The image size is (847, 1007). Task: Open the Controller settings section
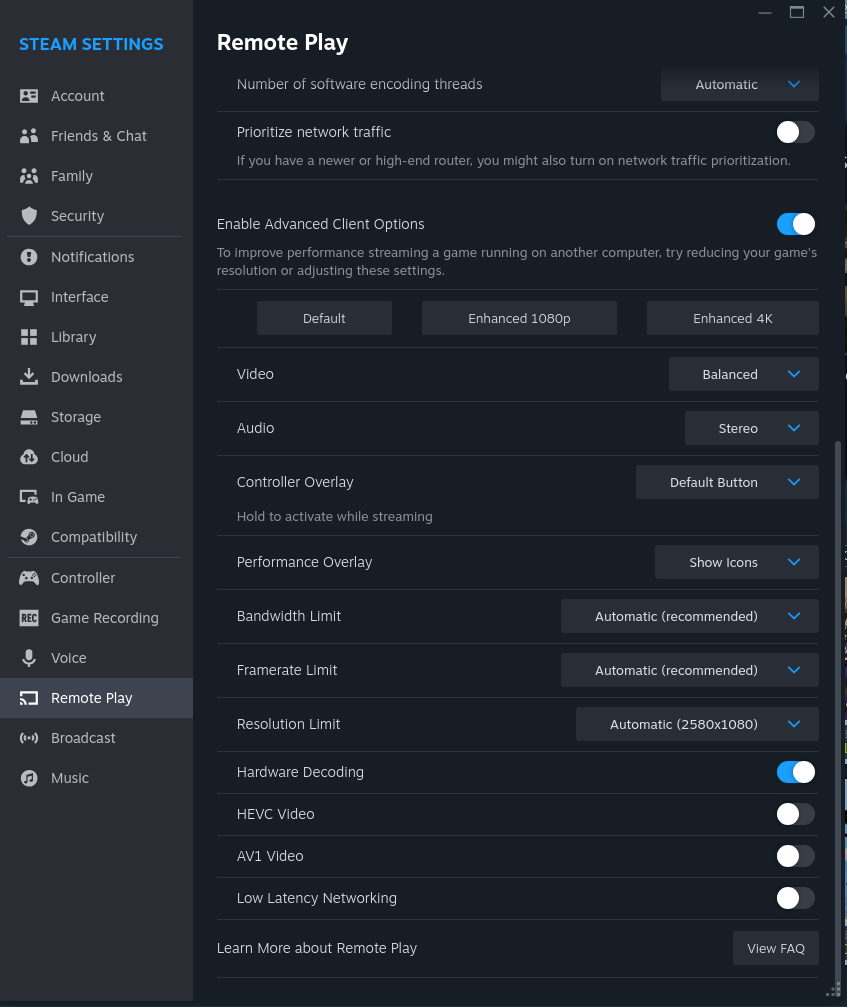tap(96, 578)
